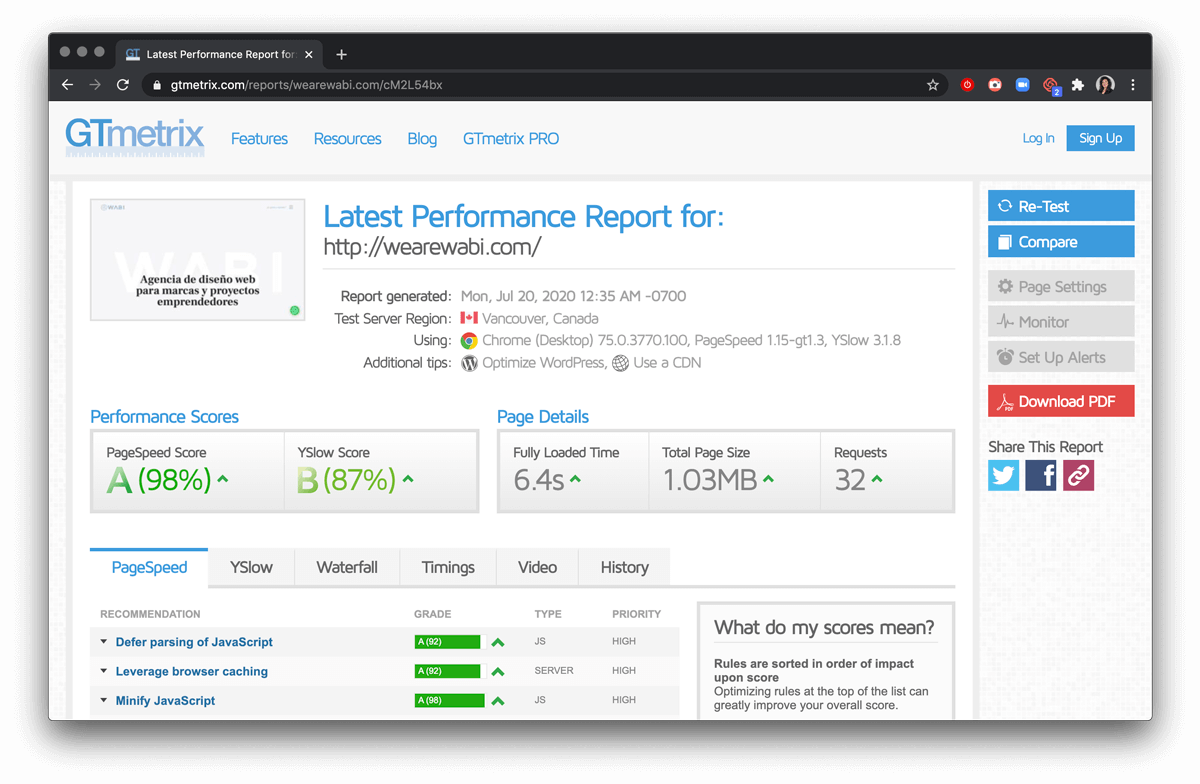
Task: Open GTmetrix PRO page
Action: coord(511,139)
